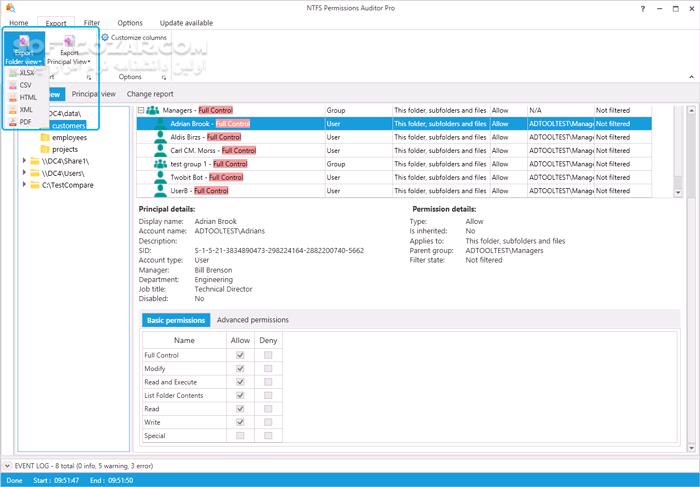Choose XLSX export format
The width and height of the screenshot is (700, 487).
tap(13, 73)
